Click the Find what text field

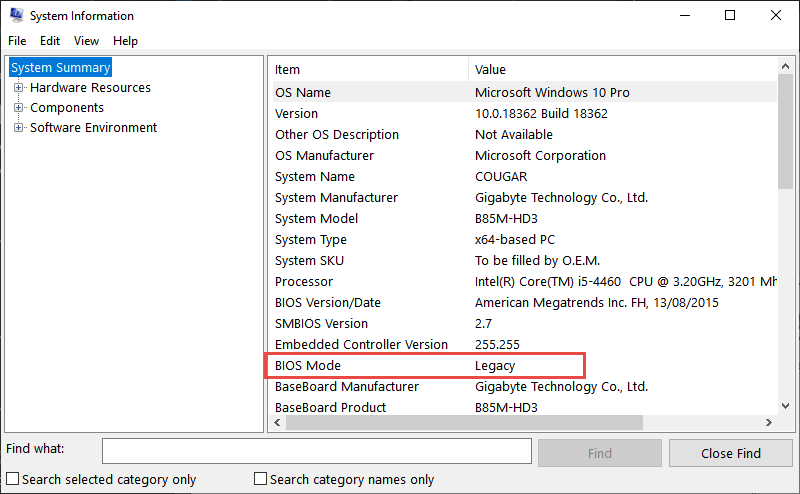tap(317, 451)
